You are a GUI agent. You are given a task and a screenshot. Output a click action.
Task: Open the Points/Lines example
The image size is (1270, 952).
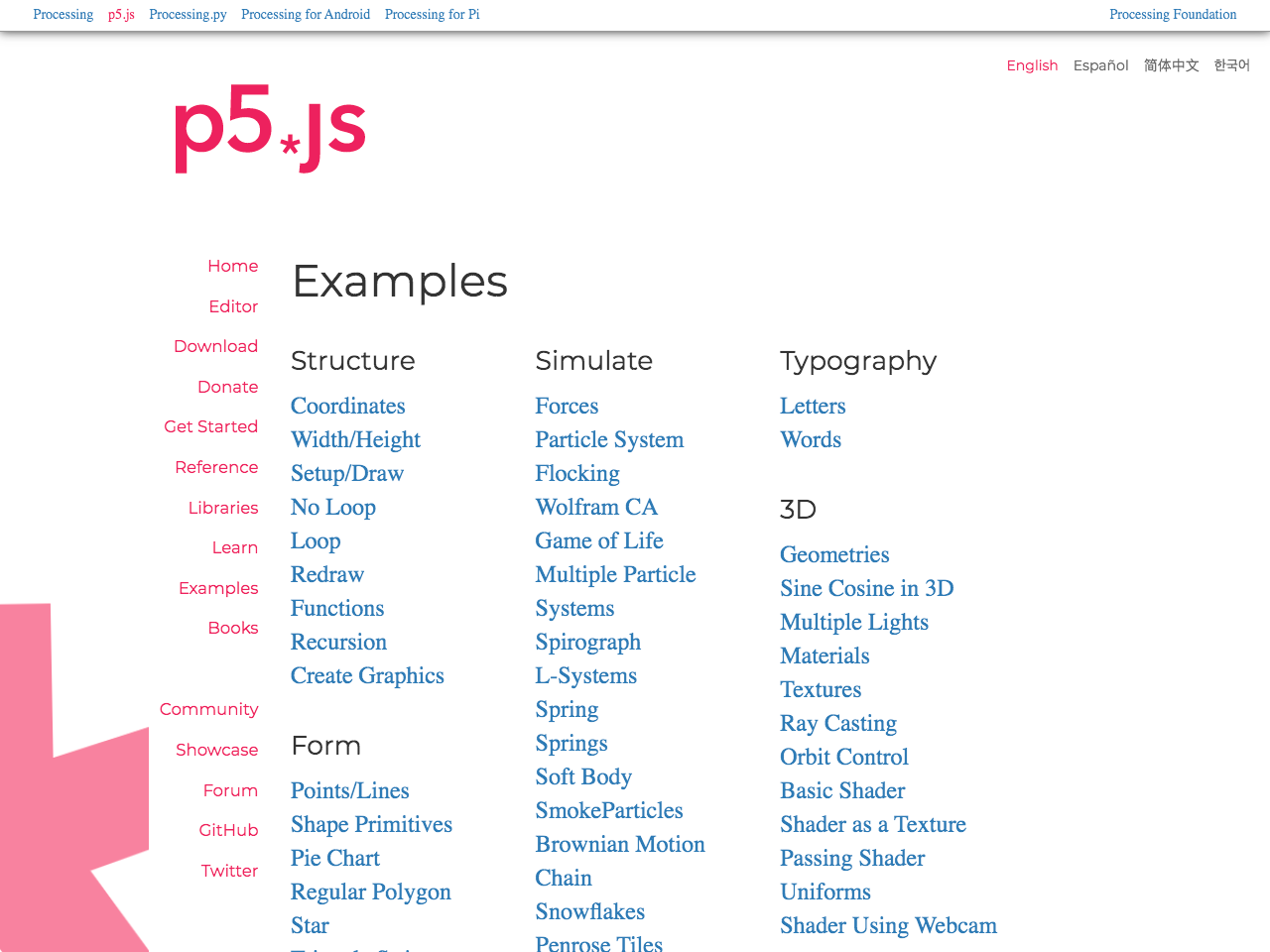click(x=350, y=790)
